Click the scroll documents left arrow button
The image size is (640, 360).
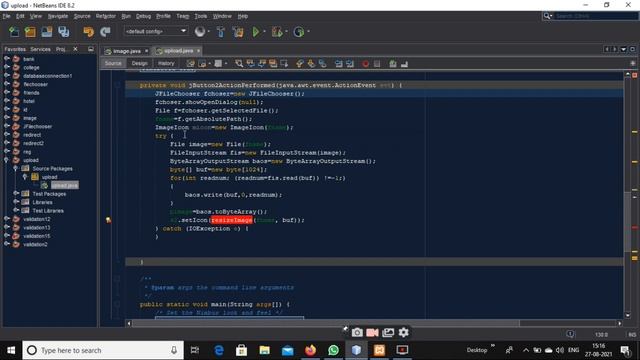tap(607, 49)
